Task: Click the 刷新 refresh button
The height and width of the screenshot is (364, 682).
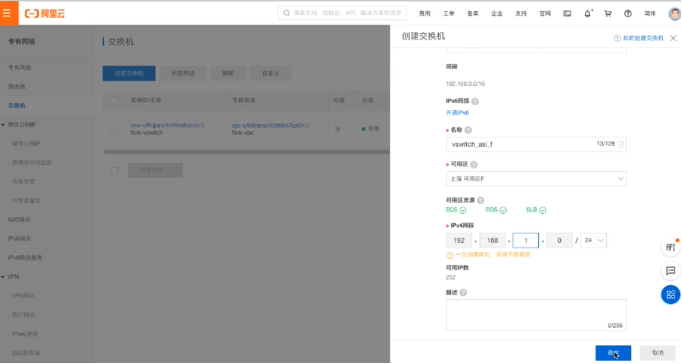Action: 228,73
